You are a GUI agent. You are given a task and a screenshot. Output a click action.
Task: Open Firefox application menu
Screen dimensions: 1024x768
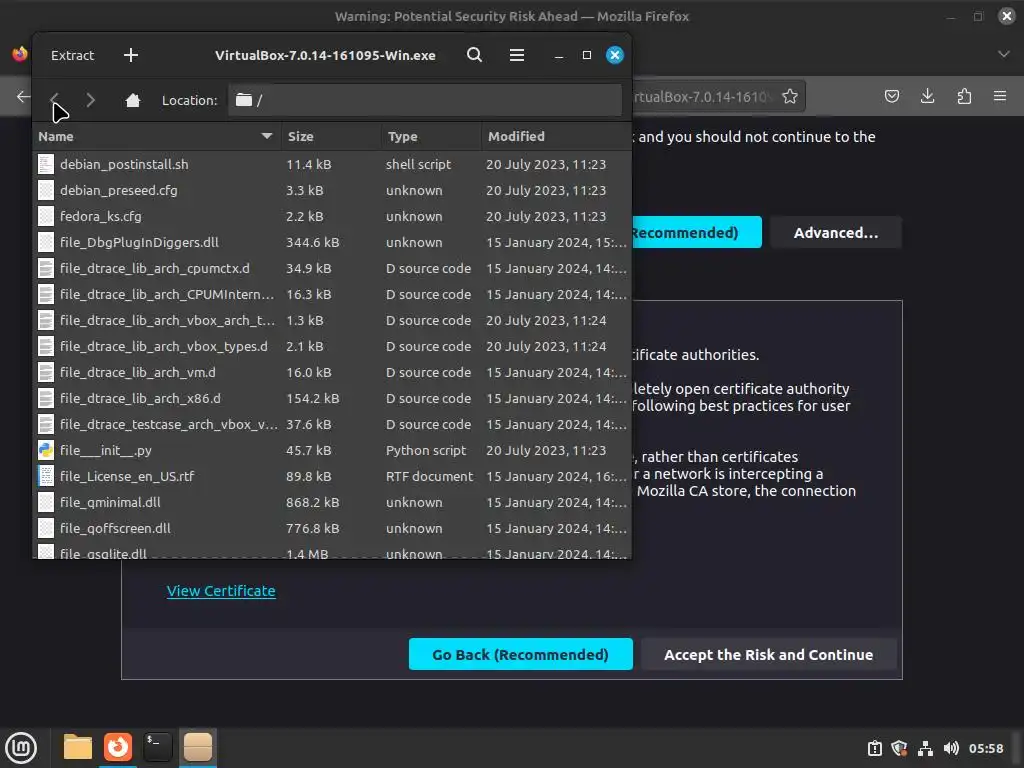[1000, 97]
